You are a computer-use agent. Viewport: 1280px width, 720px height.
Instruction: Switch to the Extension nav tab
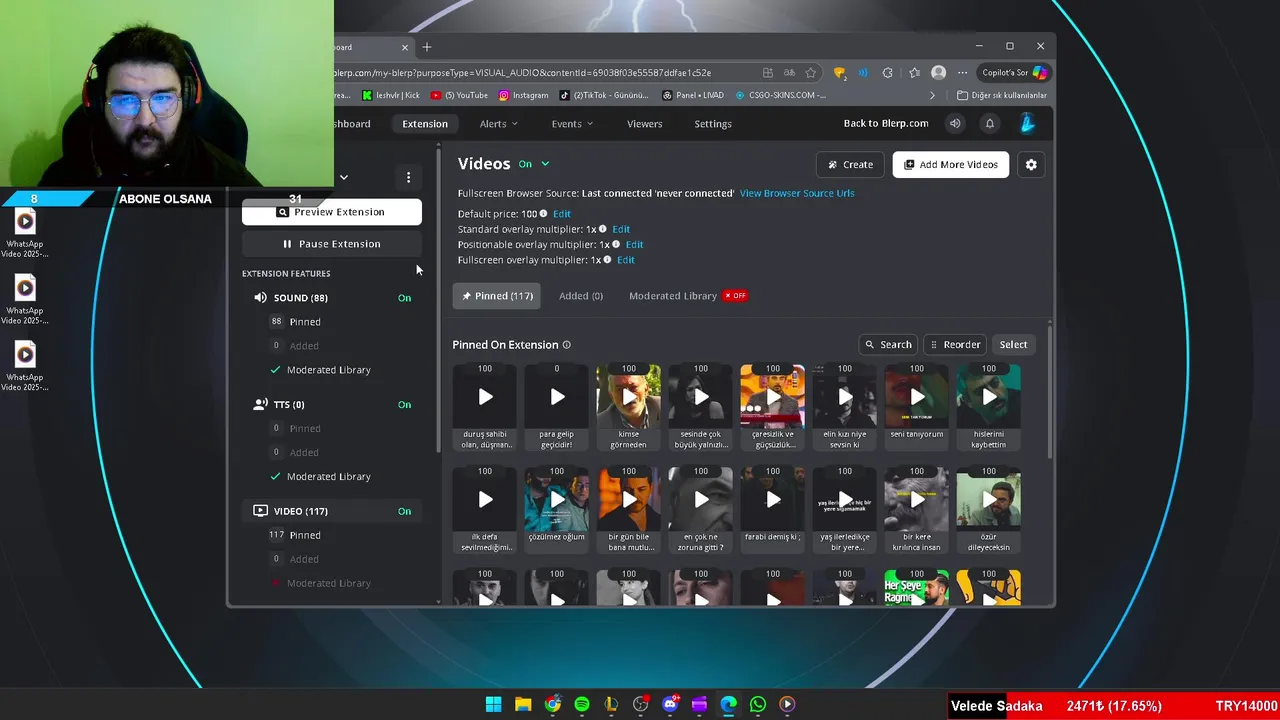click(x=425, y=124)
